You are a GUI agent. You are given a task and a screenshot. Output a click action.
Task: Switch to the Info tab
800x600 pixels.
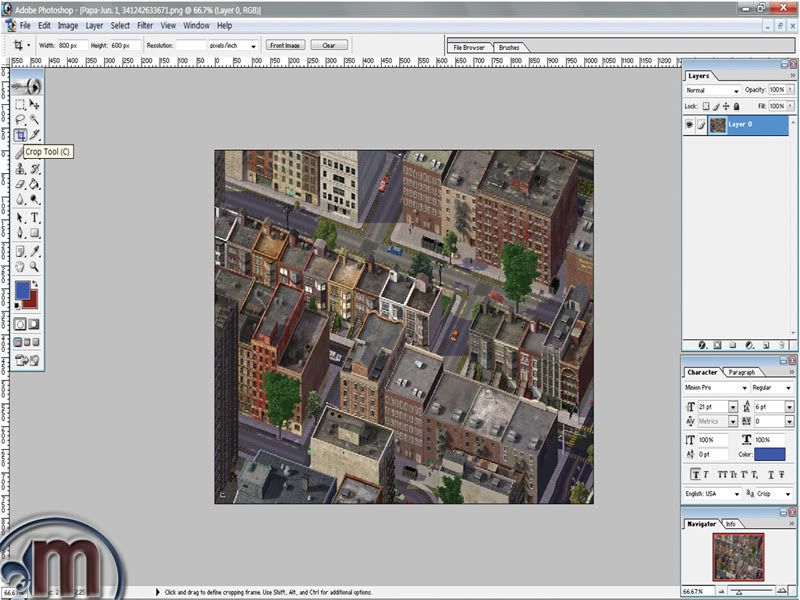(731, 524)
